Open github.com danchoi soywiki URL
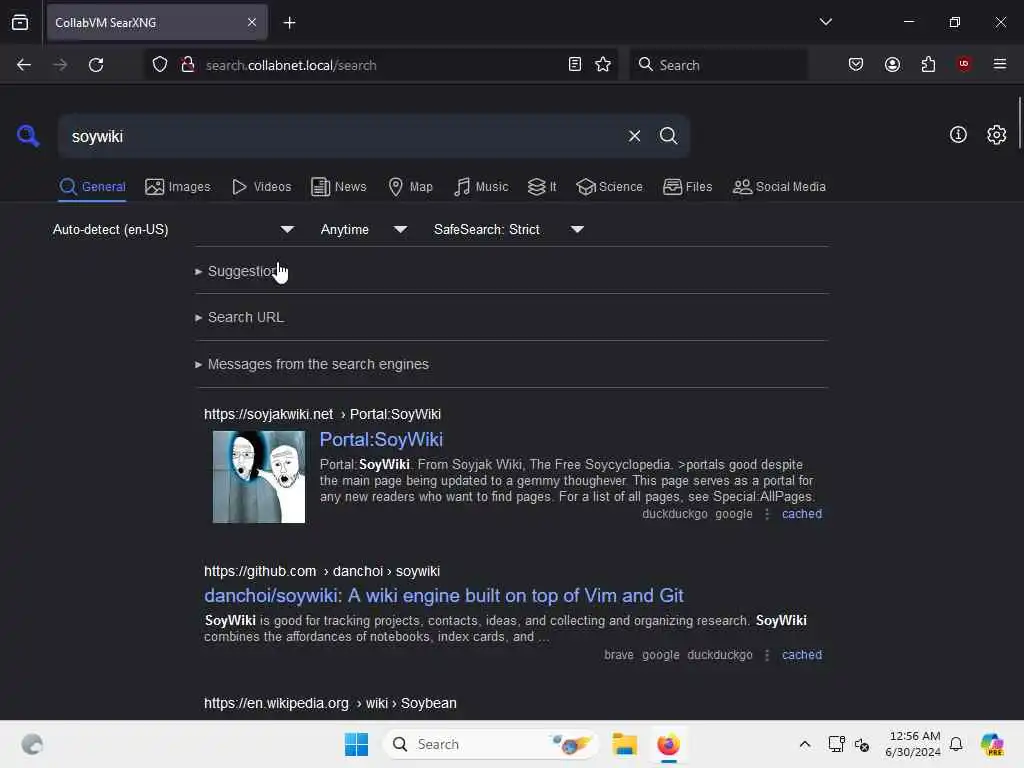This screenshot has height=768, width=1024. tap(322, 571)
